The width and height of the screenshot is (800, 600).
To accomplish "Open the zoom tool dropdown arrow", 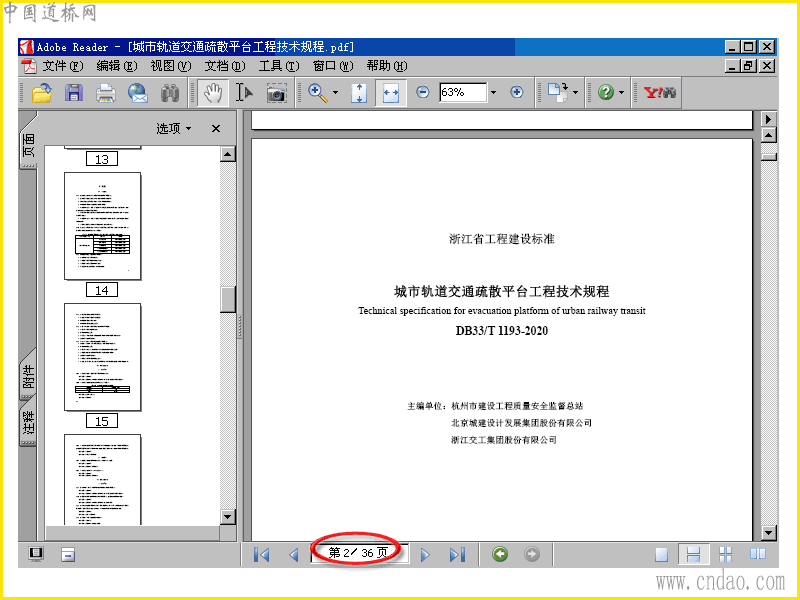I will point(335,93).
